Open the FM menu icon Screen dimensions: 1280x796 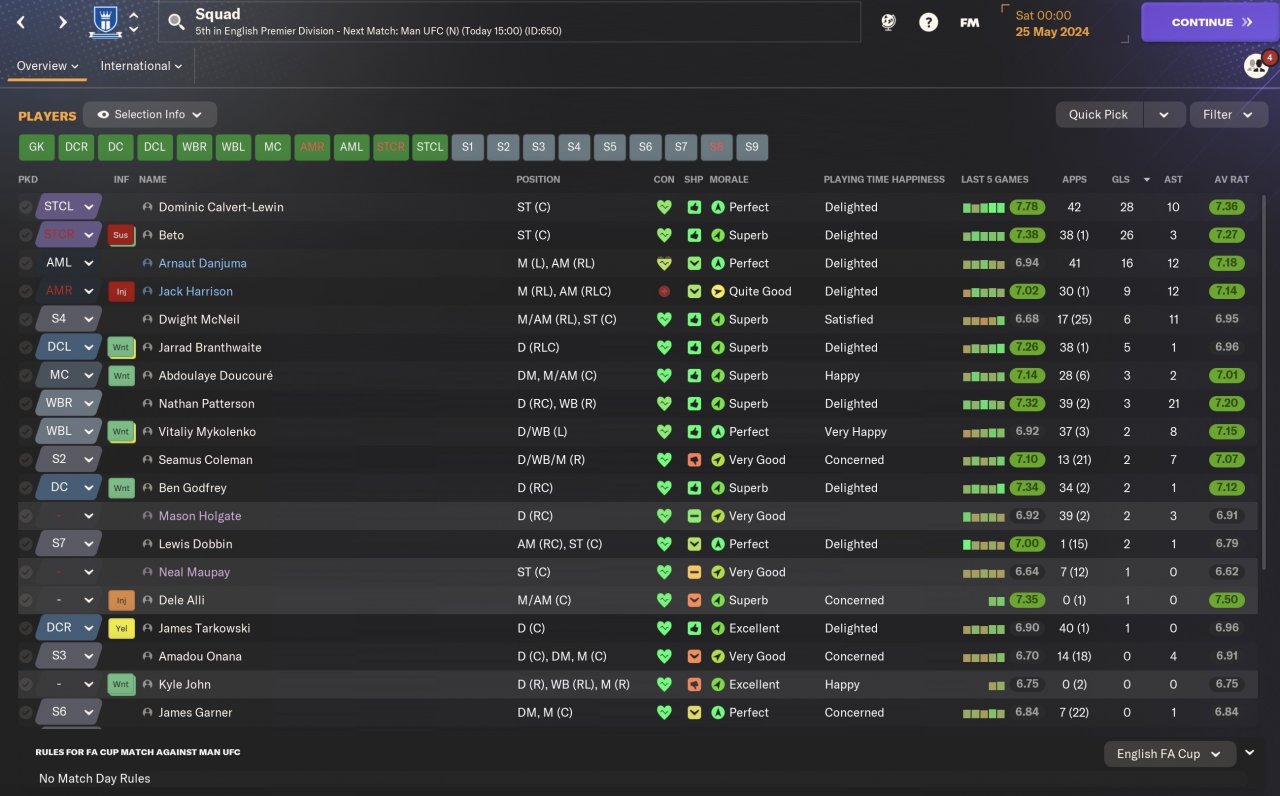969,22
